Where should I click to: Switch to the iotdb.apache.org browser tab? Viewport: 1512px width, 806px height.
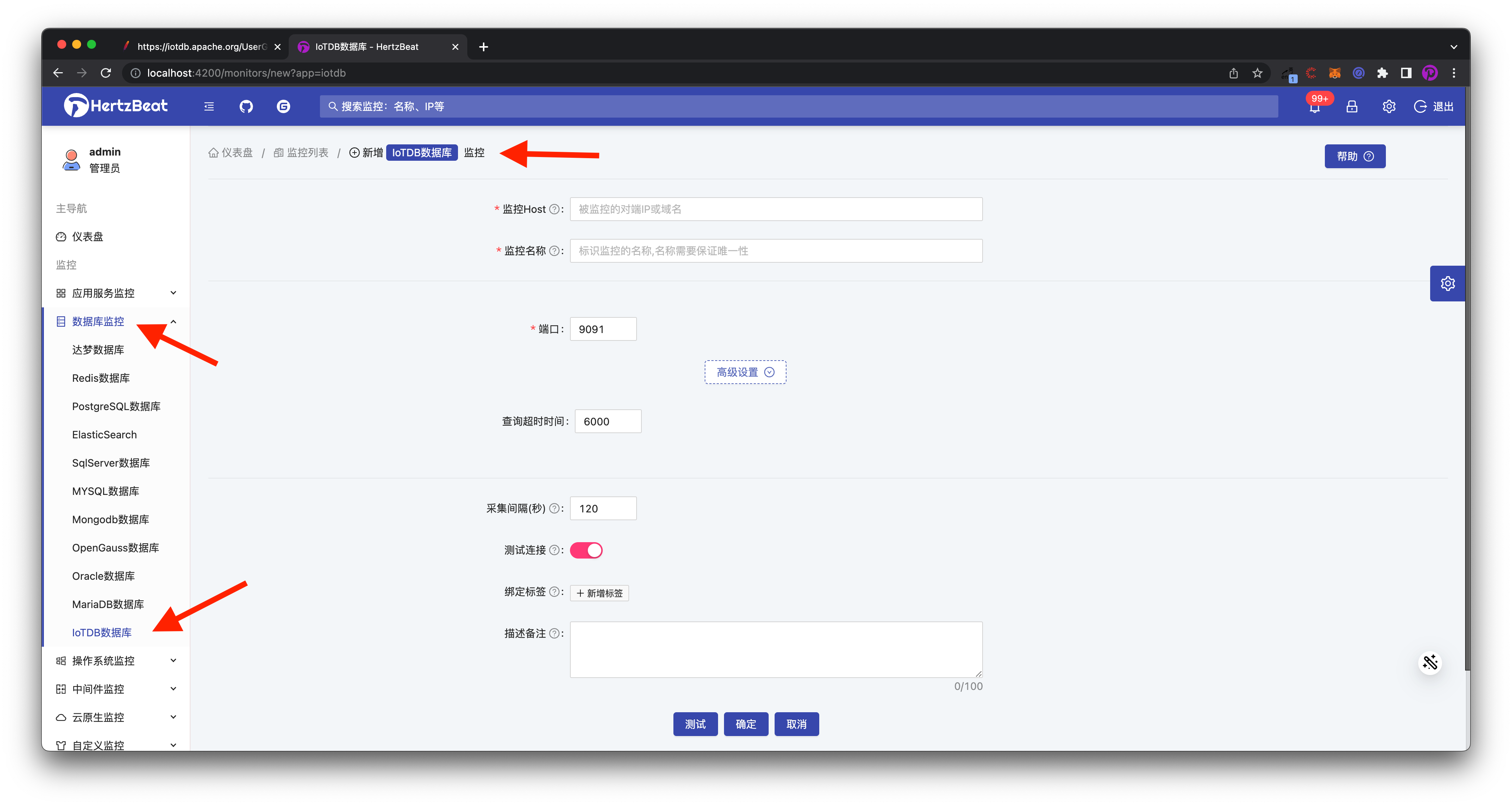point(201,47)
